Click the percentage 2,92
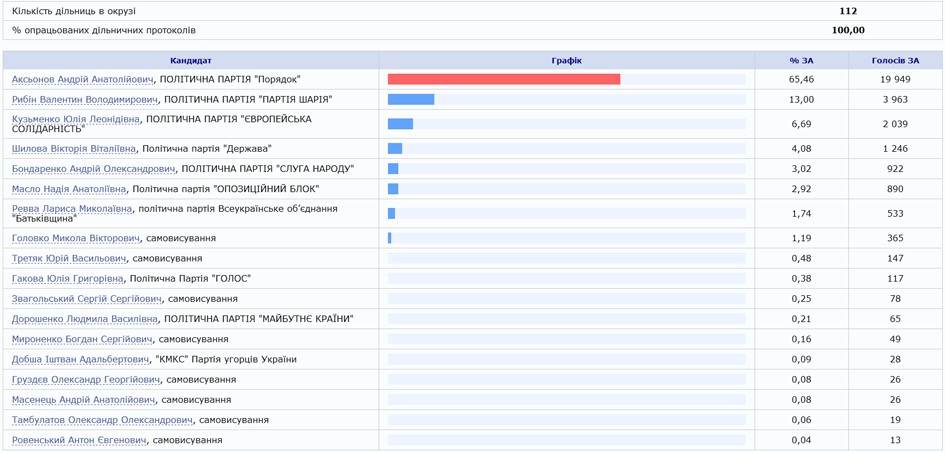 coord(802,189)
